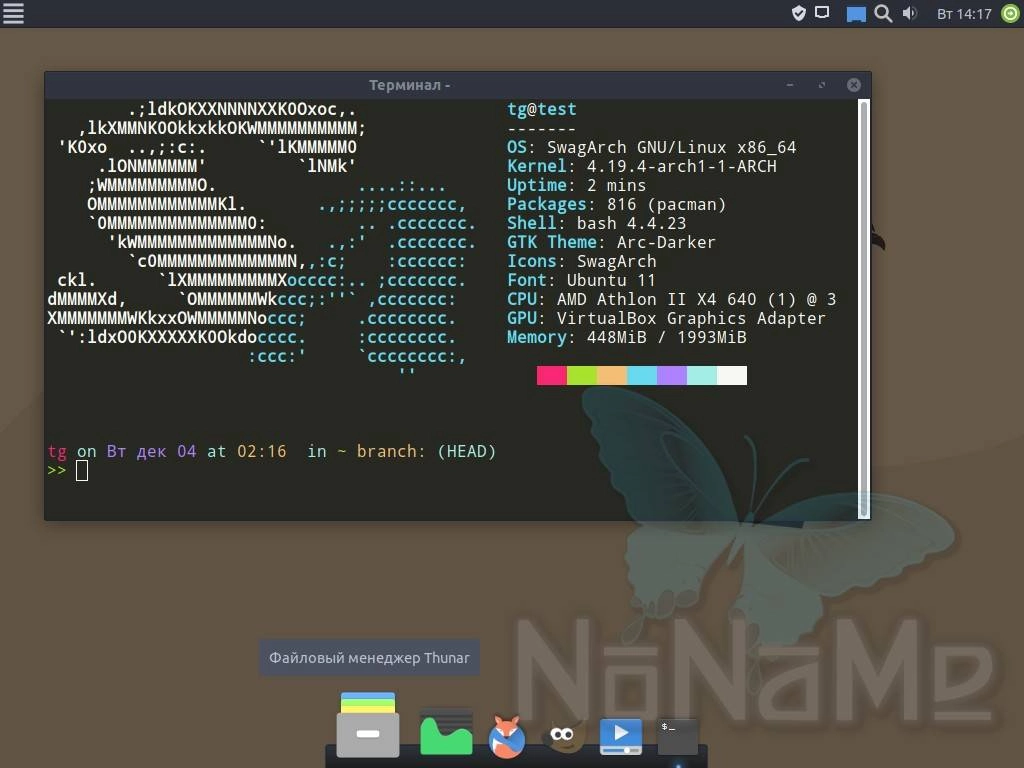Click the display notification tray icon
The height and width of the screenshot is (768, 1024).
(822, 12)
